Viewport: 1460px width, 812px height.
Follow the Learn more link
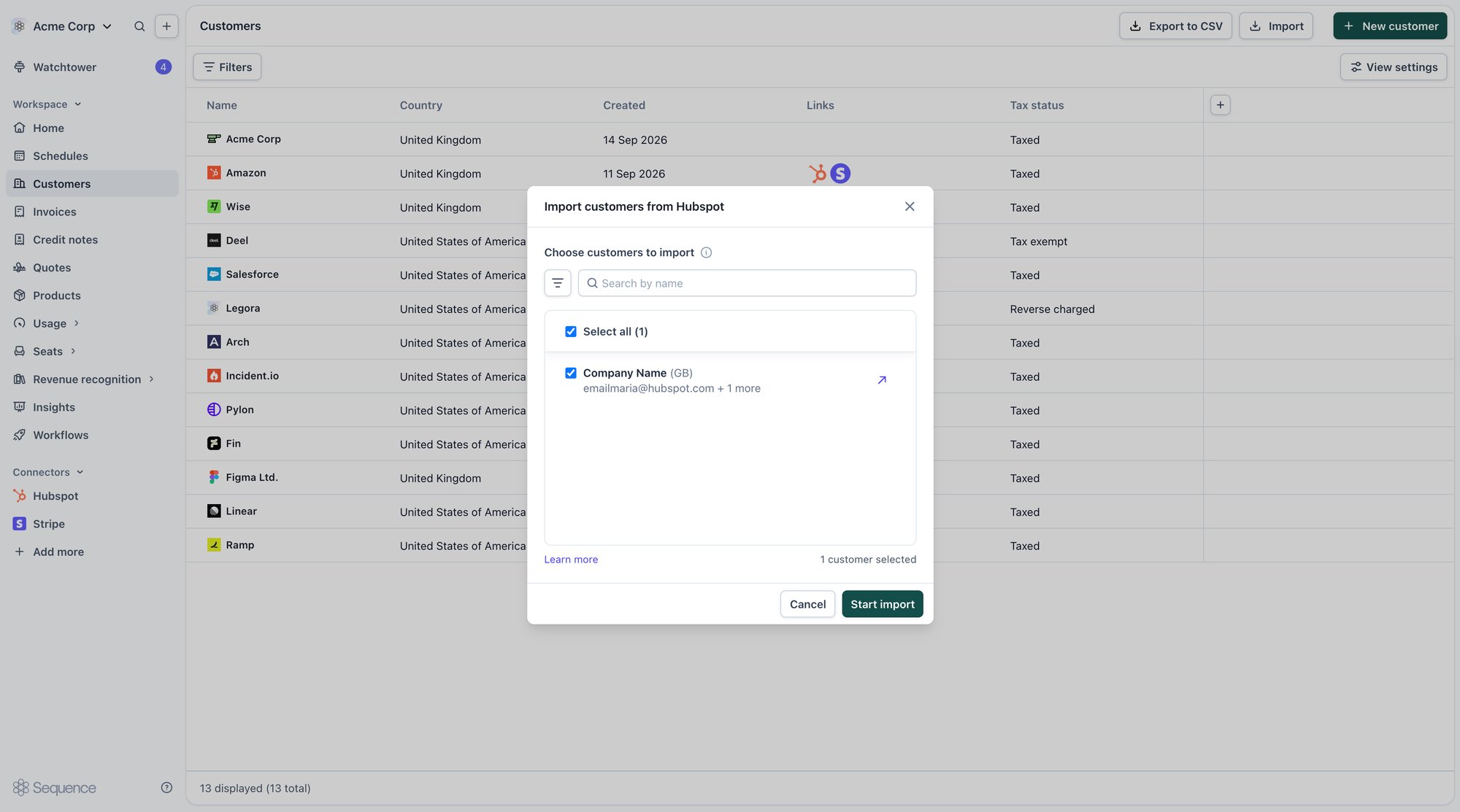click(571, 560)
